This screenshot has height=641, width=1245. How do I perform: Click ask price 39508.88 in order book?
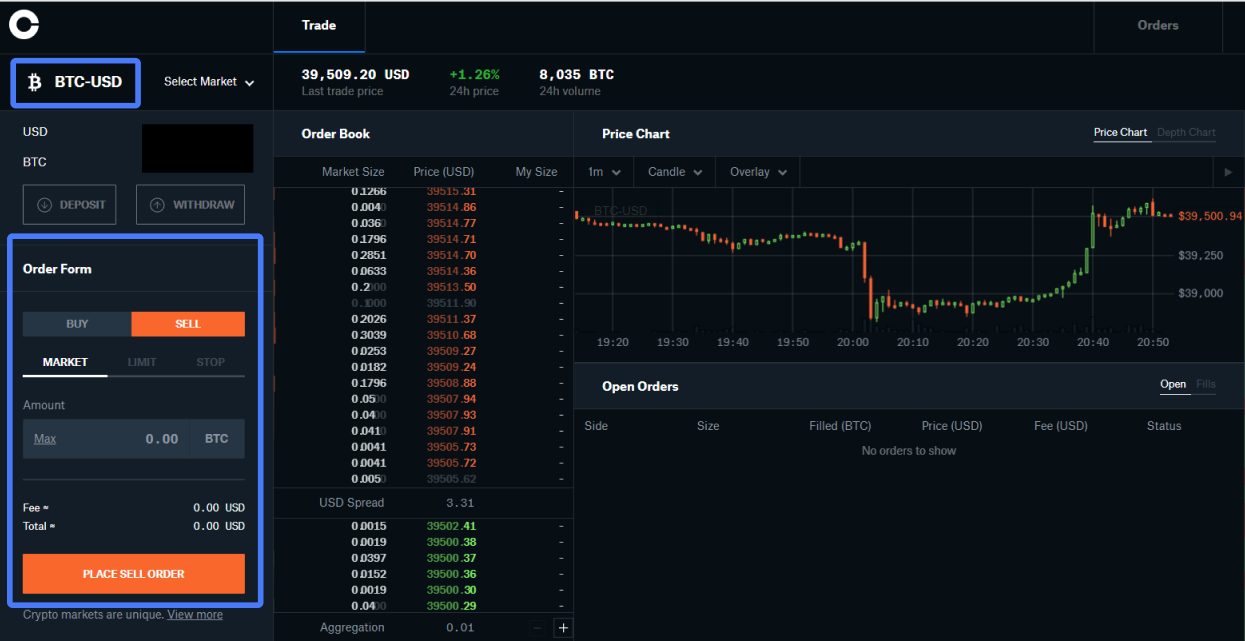pyautogui.click(x=451, y=383)
